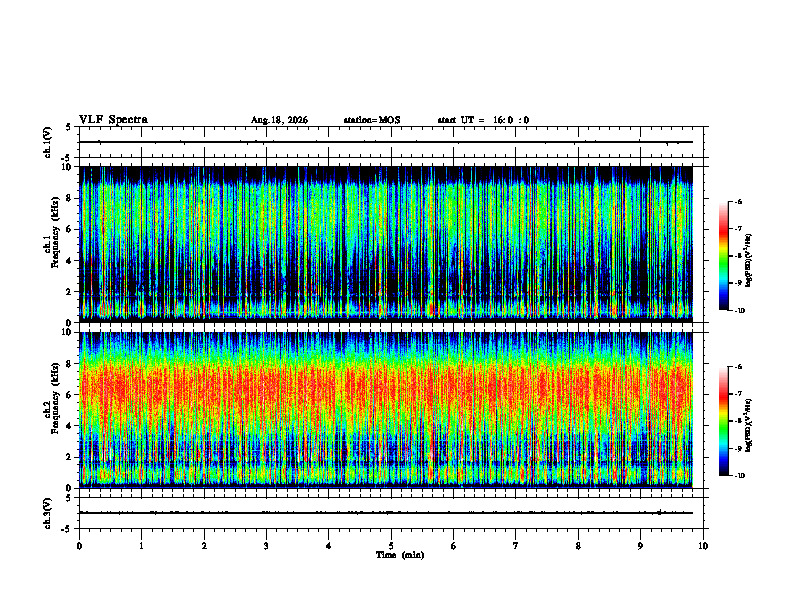Click inside the ch.1 spectrogram panel

click(x=386, y=244)
